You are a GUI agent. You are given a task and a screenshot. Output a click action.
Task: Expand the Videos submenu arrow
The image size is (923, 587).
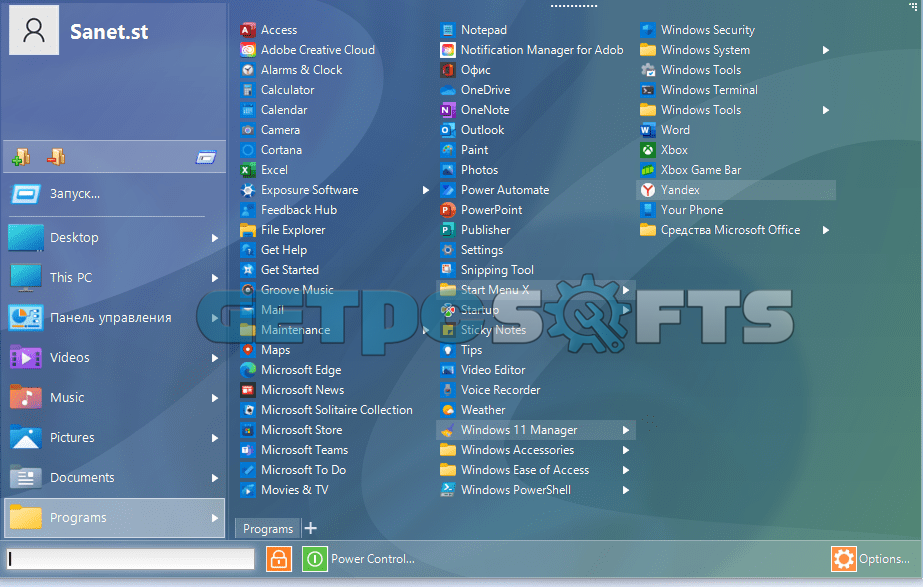tap(215, 358)
